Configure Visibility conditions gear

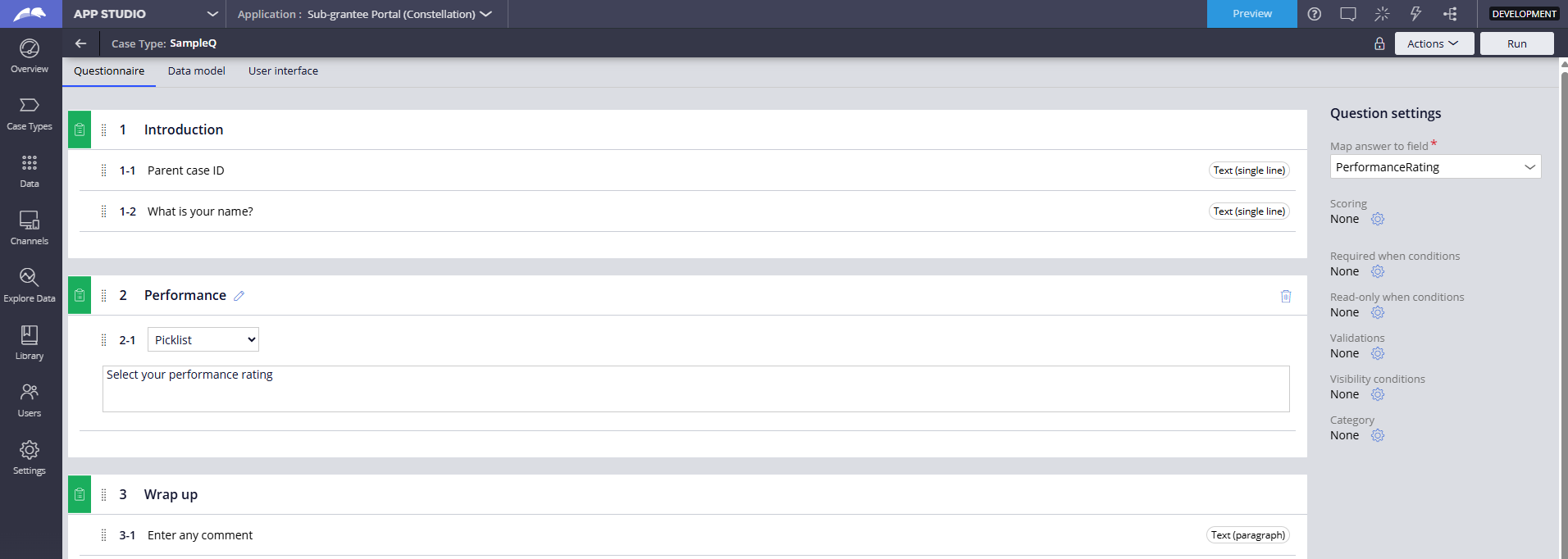tap(1378, 394)
